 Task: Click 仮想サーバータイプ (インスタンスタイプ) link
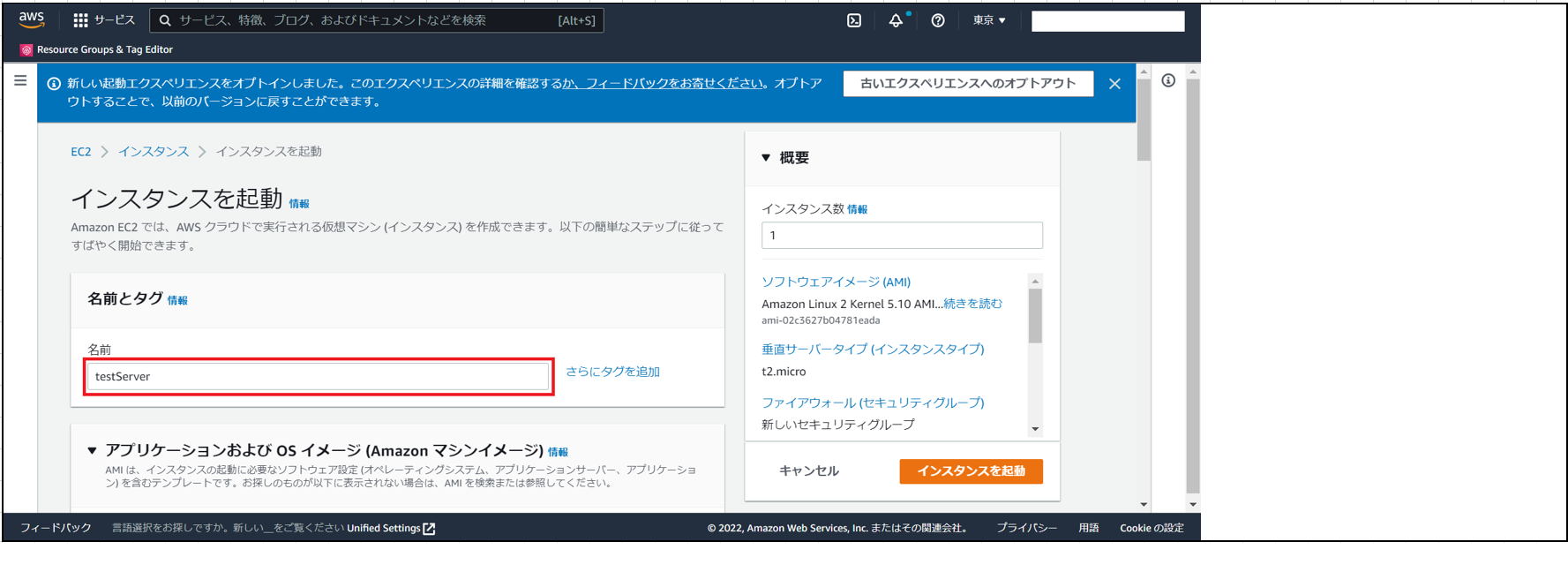point(874,350)
